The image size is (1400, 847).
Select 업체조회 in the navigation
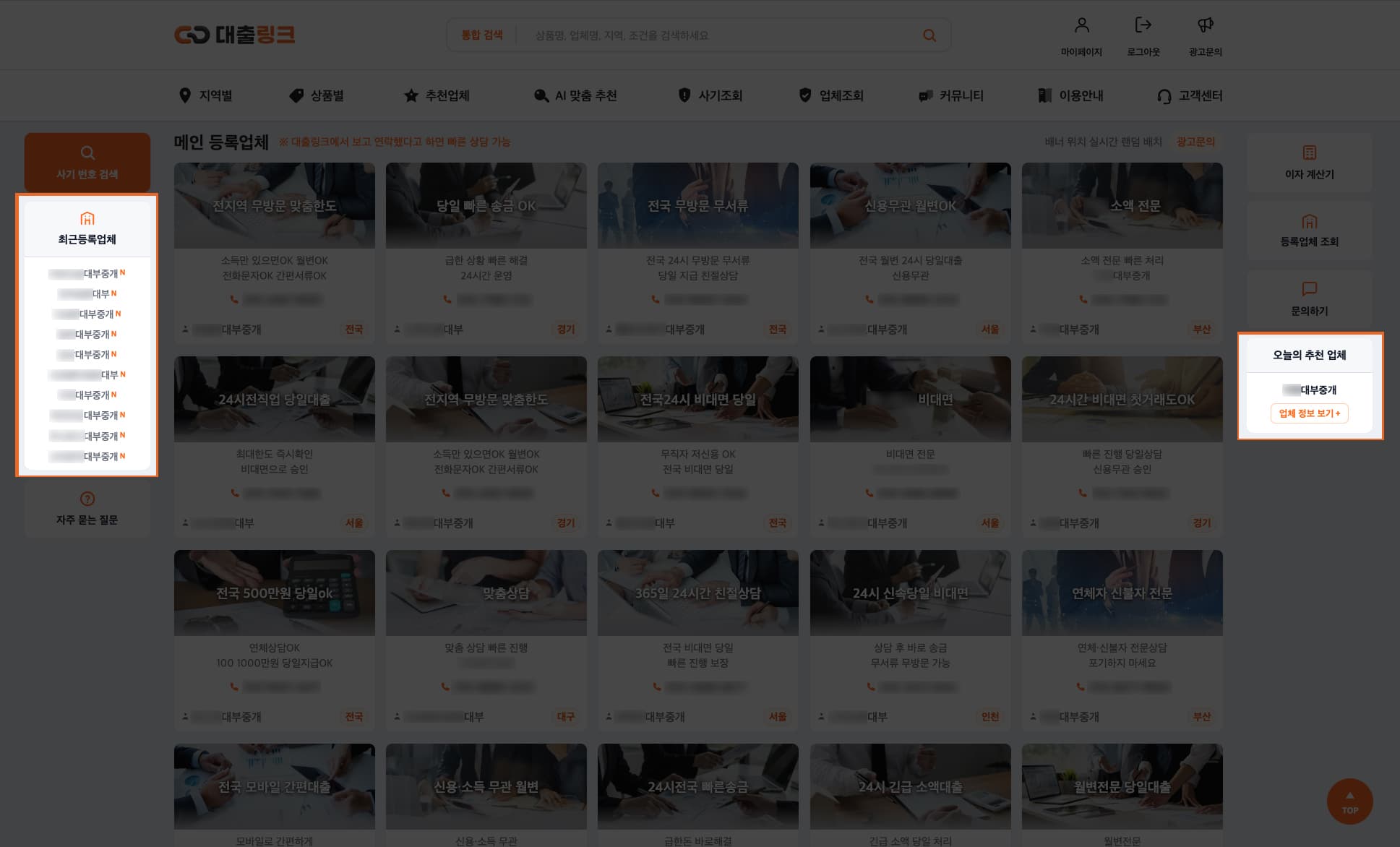click(830, 95)
